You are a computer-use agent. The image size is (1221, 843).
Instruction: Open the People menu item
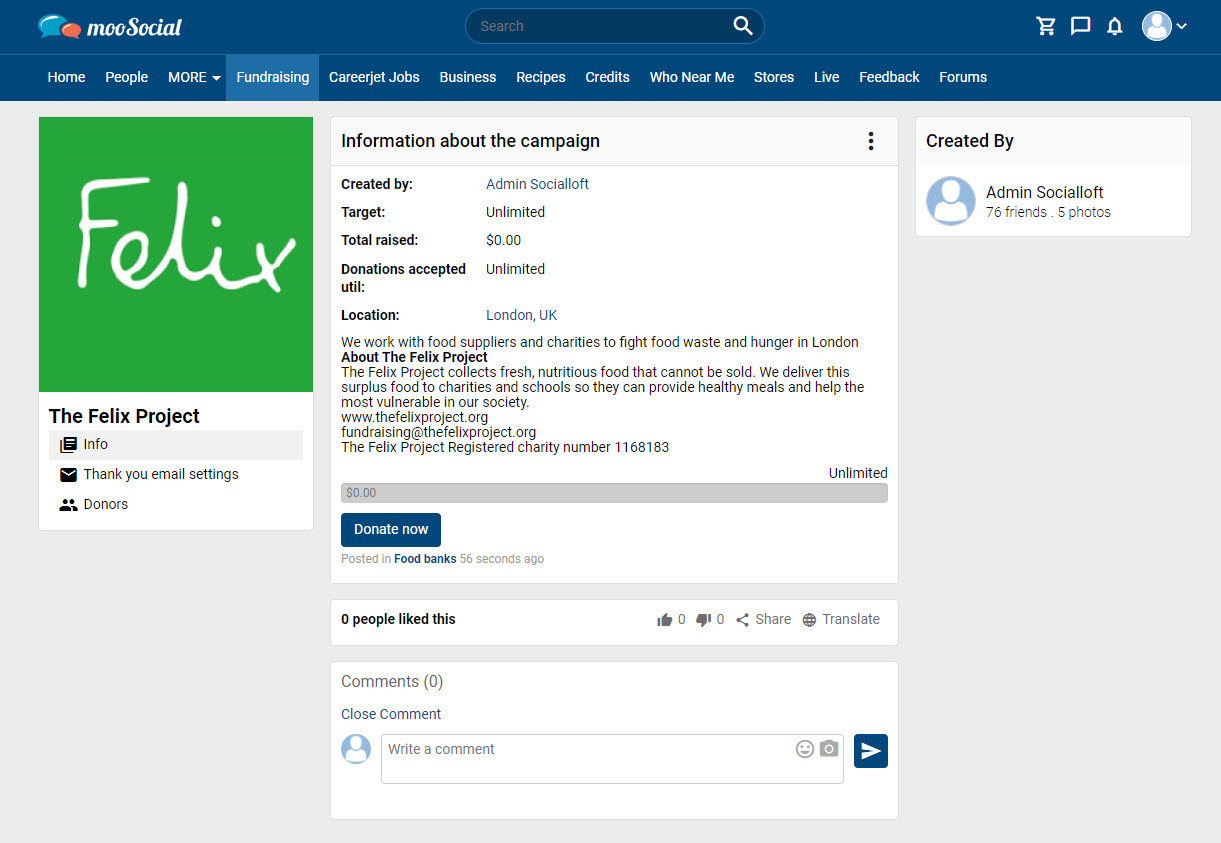[126, 77]
